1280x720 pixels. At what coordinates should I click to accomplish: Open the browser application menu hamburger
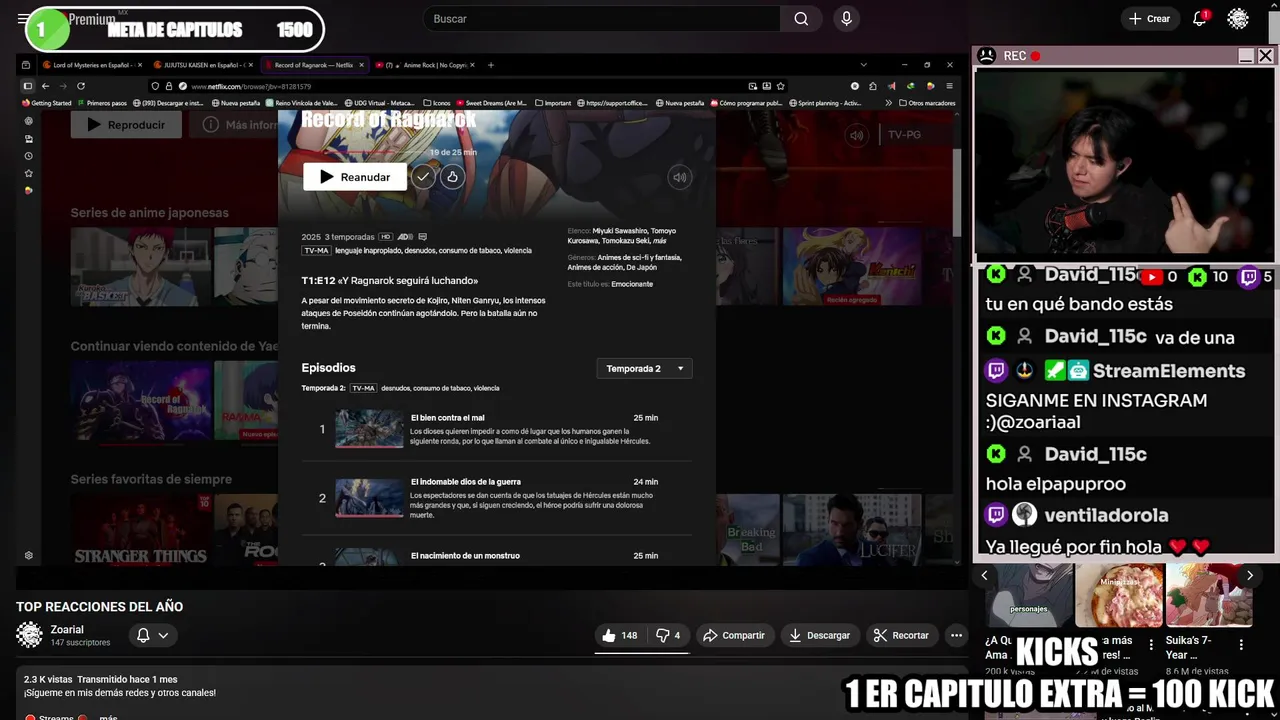(x=949, y=86)
